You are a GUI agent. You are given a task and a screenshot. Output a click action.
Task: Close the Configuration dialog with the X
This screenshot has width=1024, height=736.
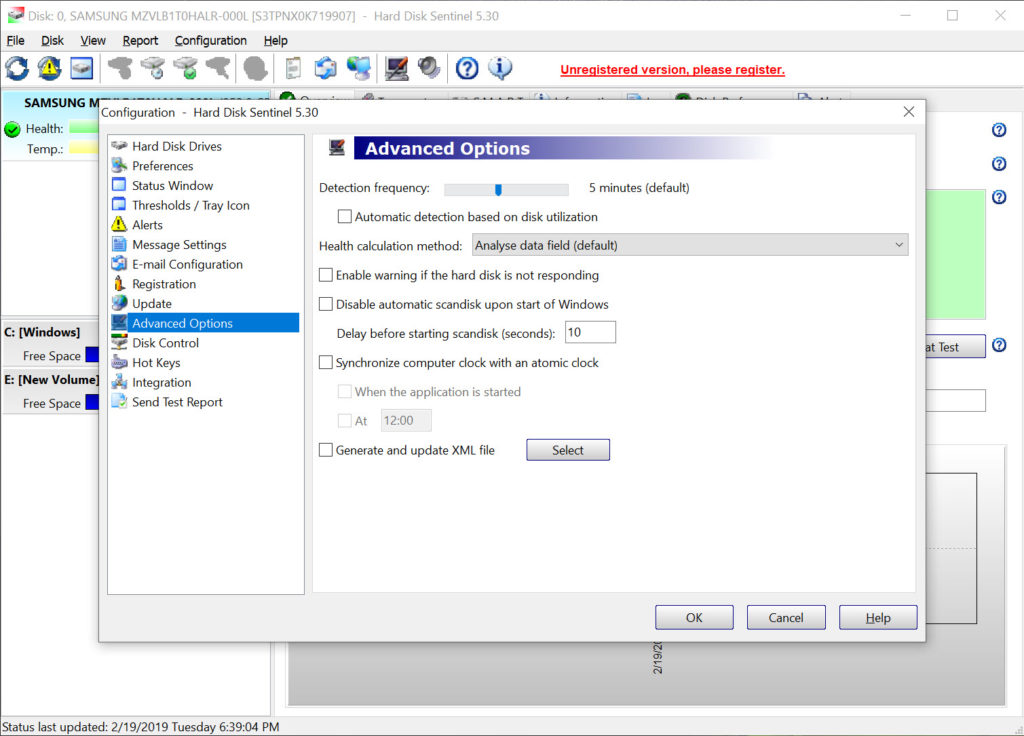pos(908,112)
